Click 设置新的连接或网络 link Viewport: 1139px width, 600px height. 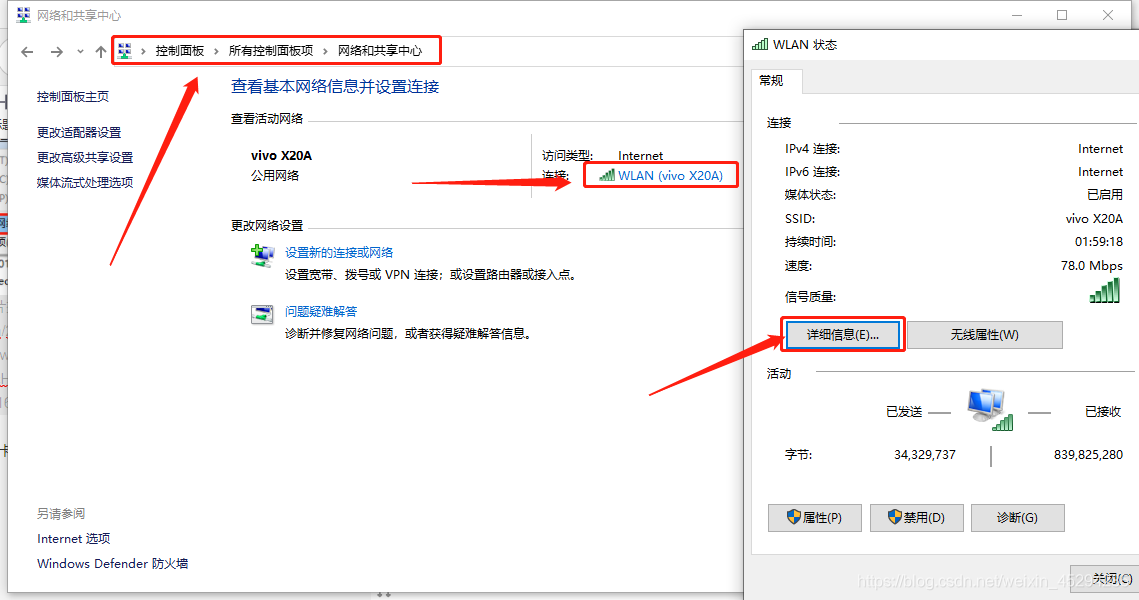coord(339,253)
